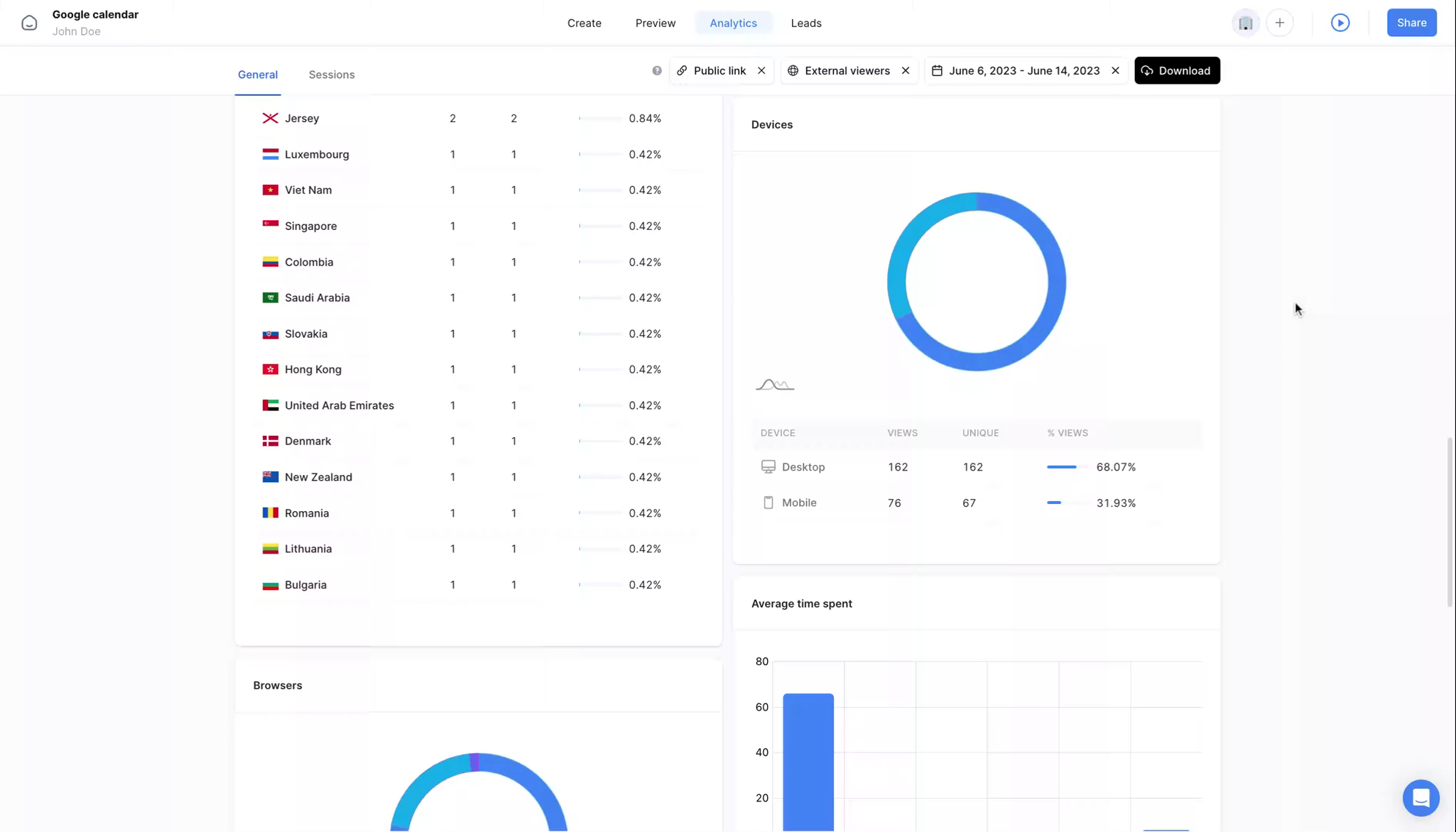Click the Browsers donut chart
Viewport: 1456px width, 832px height.
[478, 792]
